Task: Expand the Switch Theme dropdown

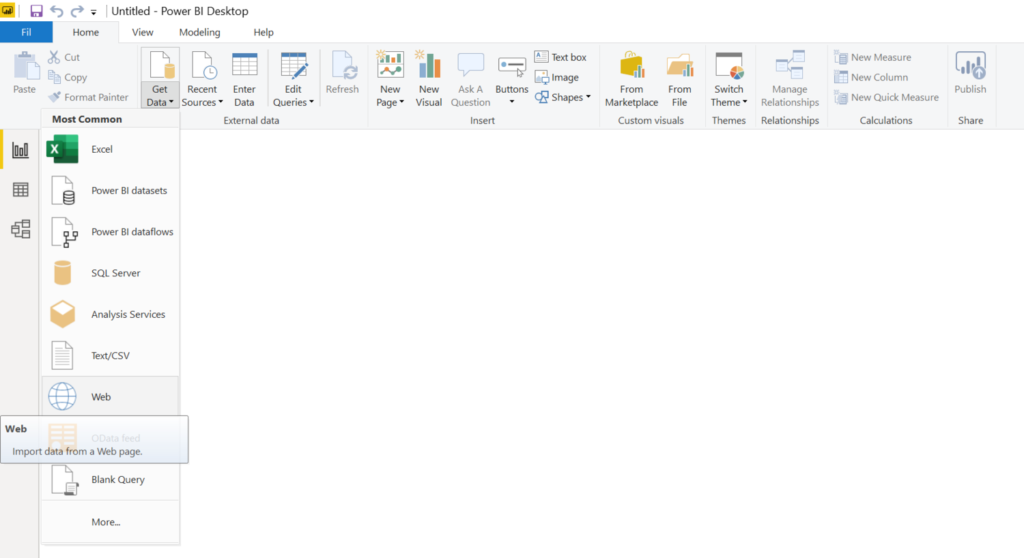Action: point(728,102)
